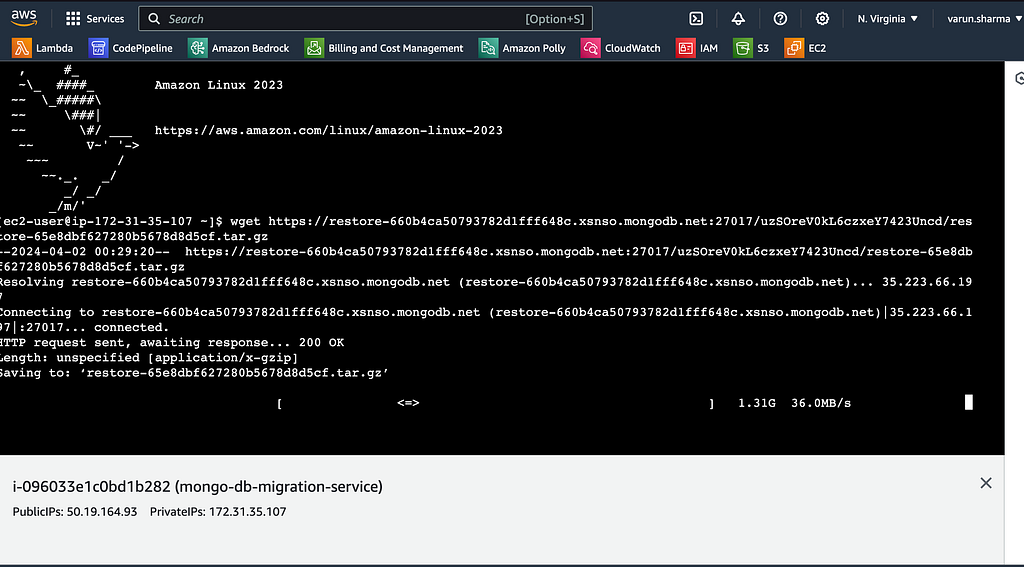1024x567 pixels.
Task: Open Billing and Cost Management link
Action: point(396,48)
